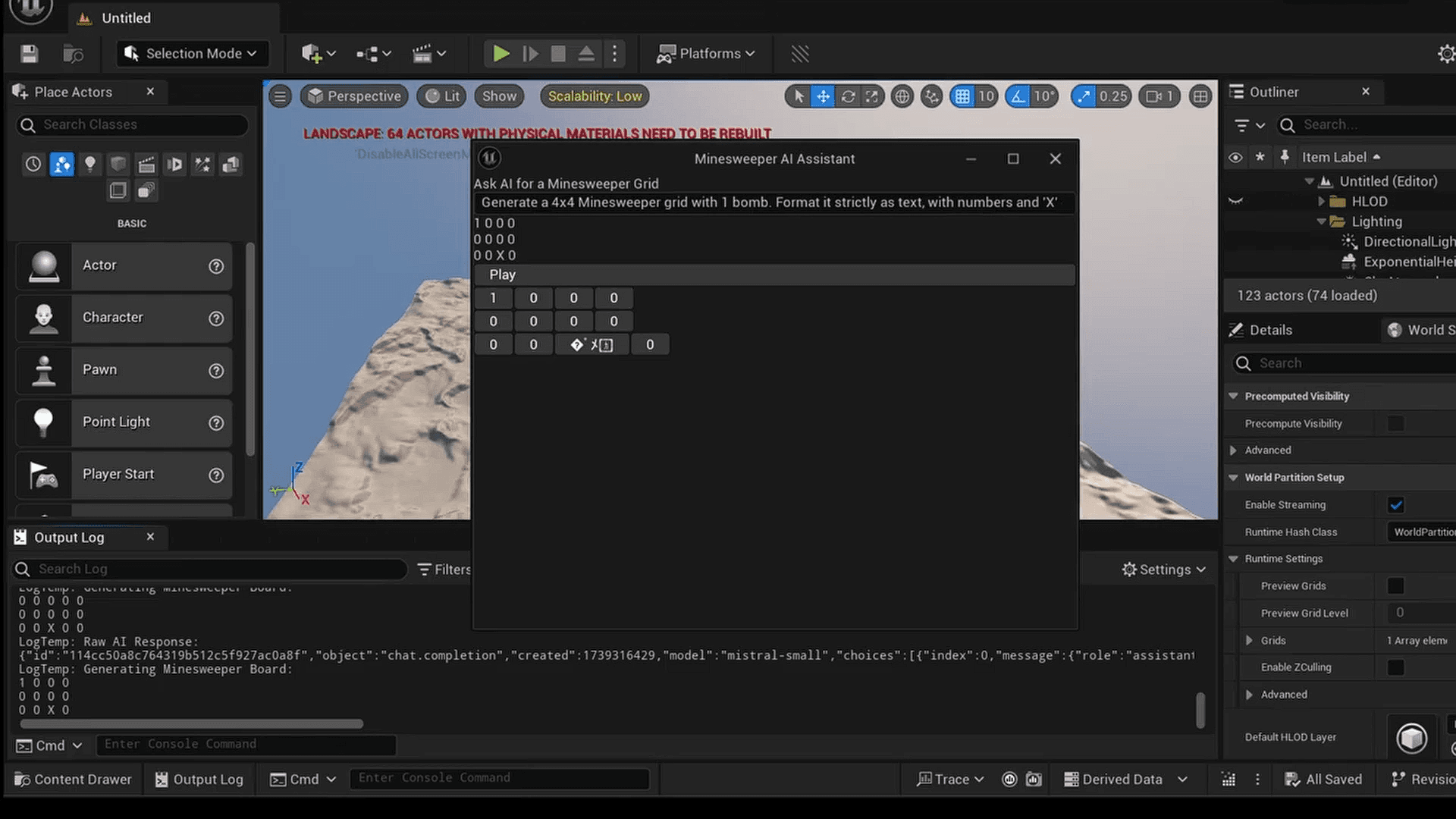1456x819 pixels.
Task: Click the Skip/advance frame button
Action: (x=530, y=54)
